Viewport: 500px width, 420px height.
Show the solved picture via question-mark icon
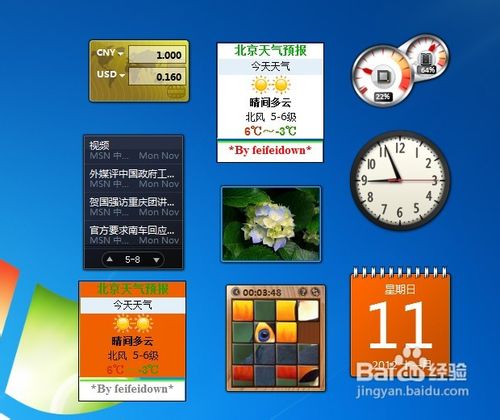pyautogui.click(x=303, y=292)
